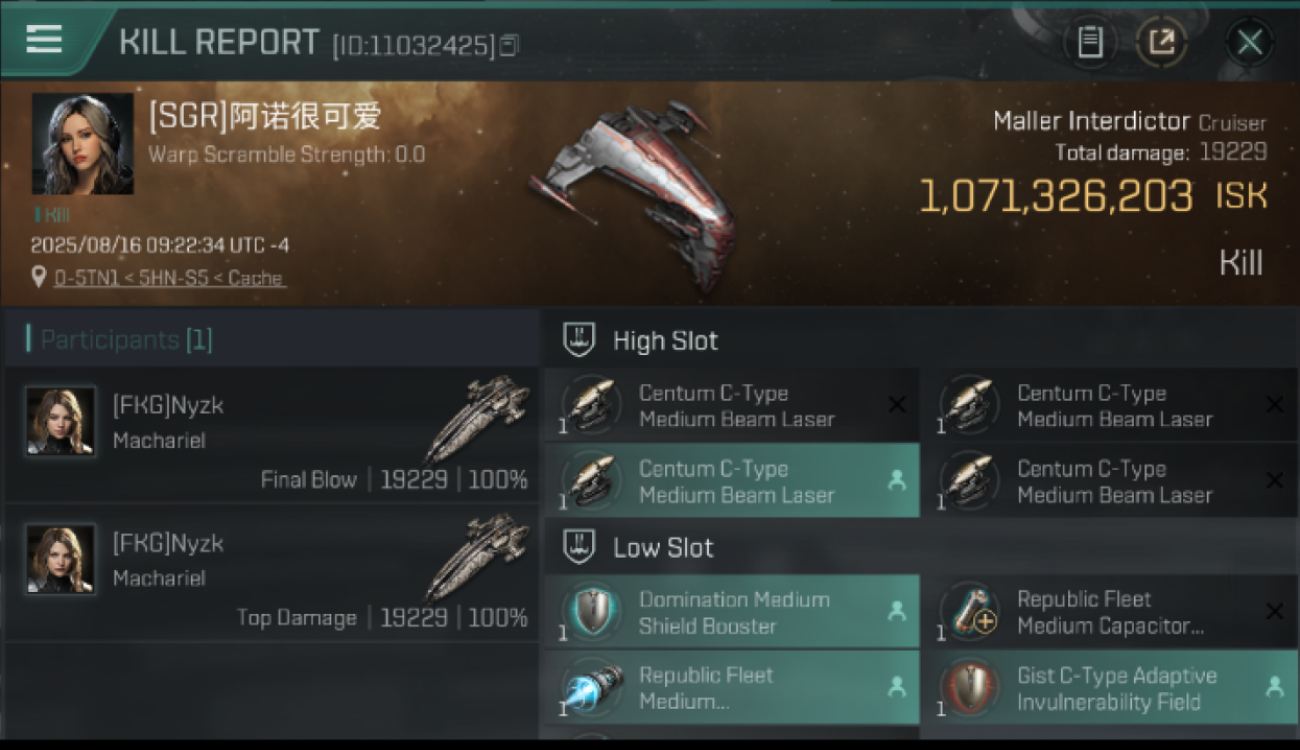
Task: Select the Republic Fleet Medium module row
Action: click(x=732, y=688)
